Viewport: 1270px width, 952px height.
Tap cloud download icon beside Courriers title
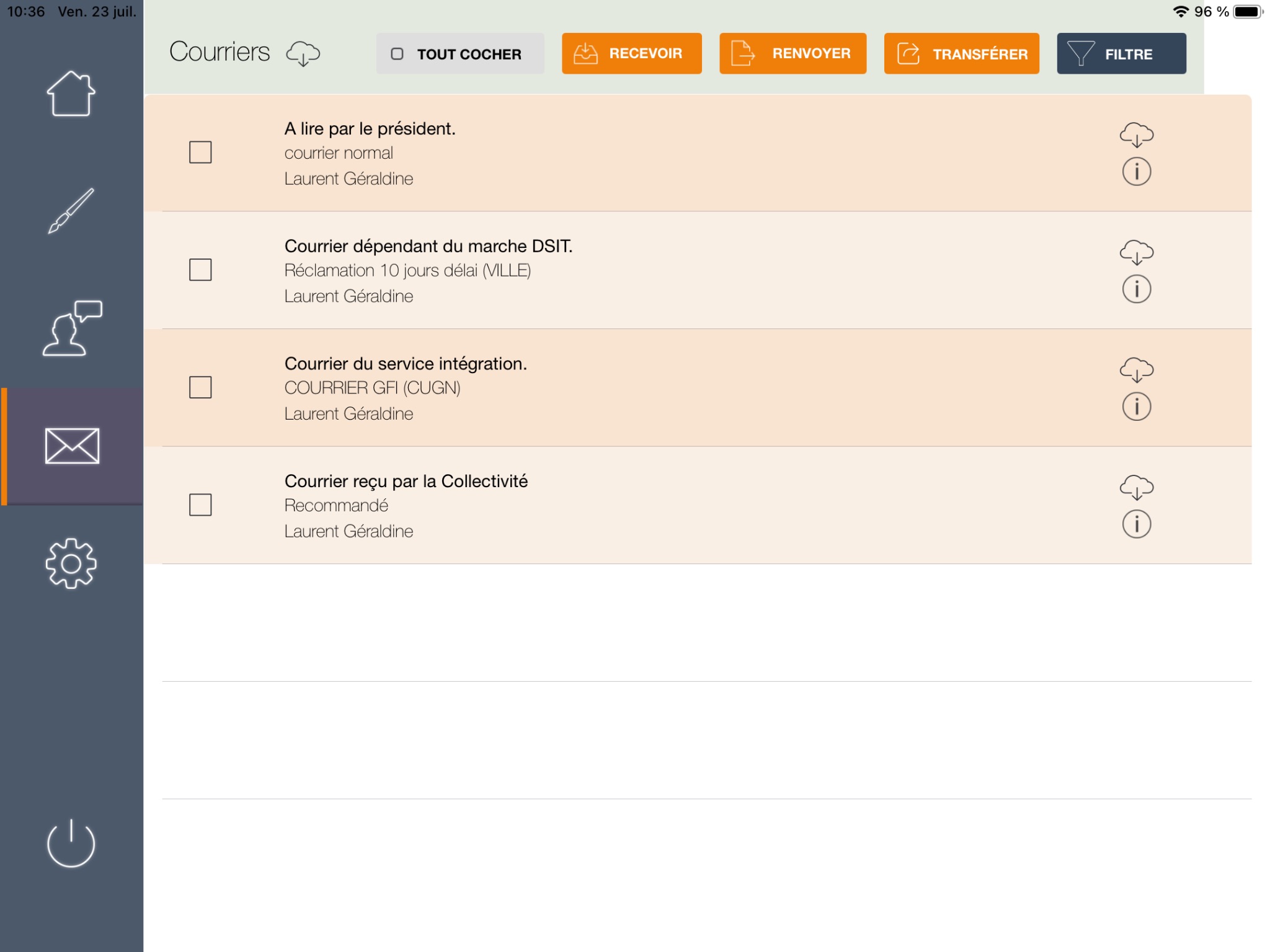(x=303, y=54)
